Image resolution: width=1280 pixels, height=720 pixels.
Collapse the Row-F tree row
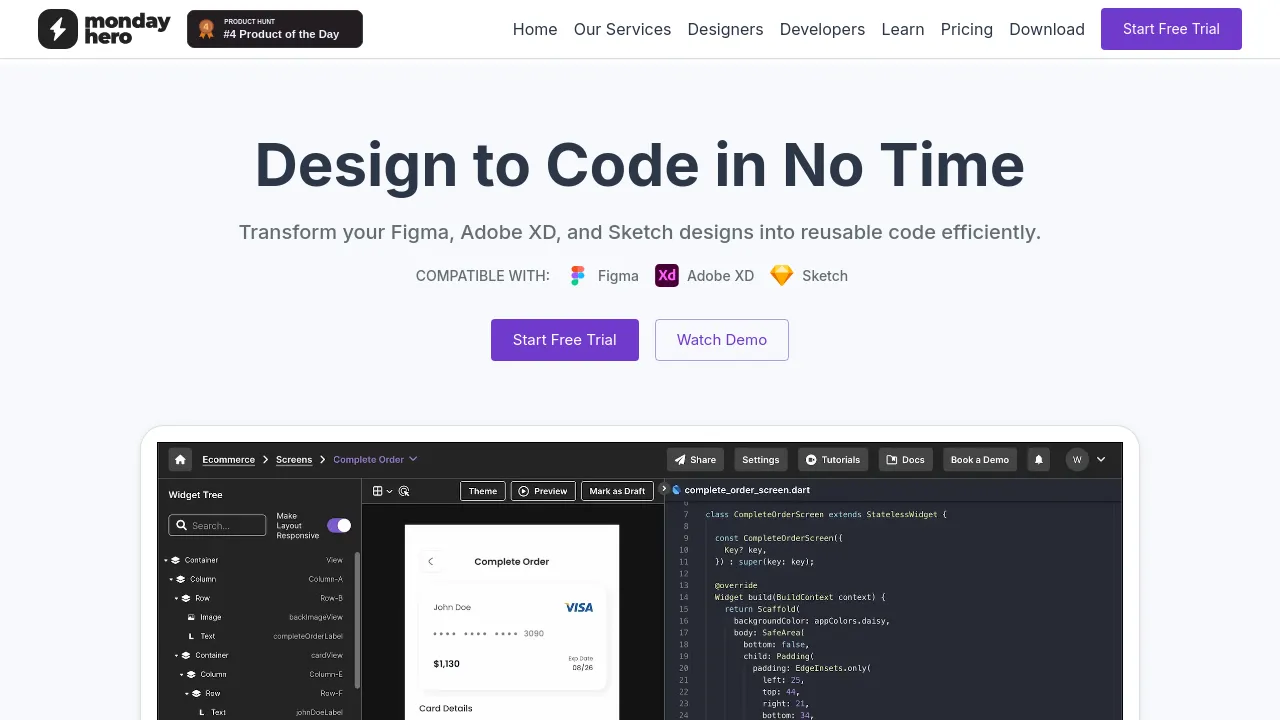click(x=187, y=694)
